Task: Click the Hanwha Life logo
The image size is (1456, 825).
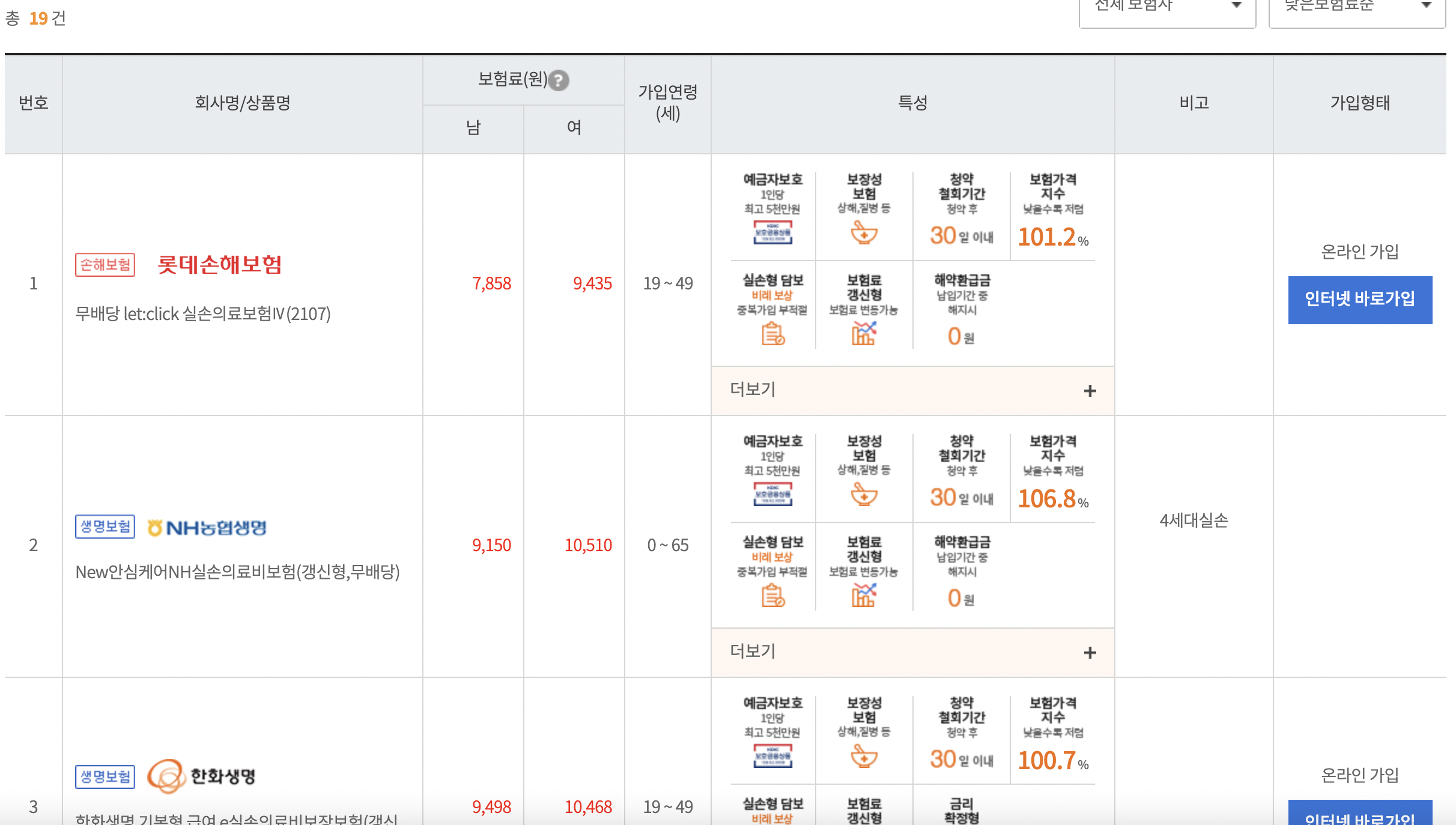Action: pos(202,776)
